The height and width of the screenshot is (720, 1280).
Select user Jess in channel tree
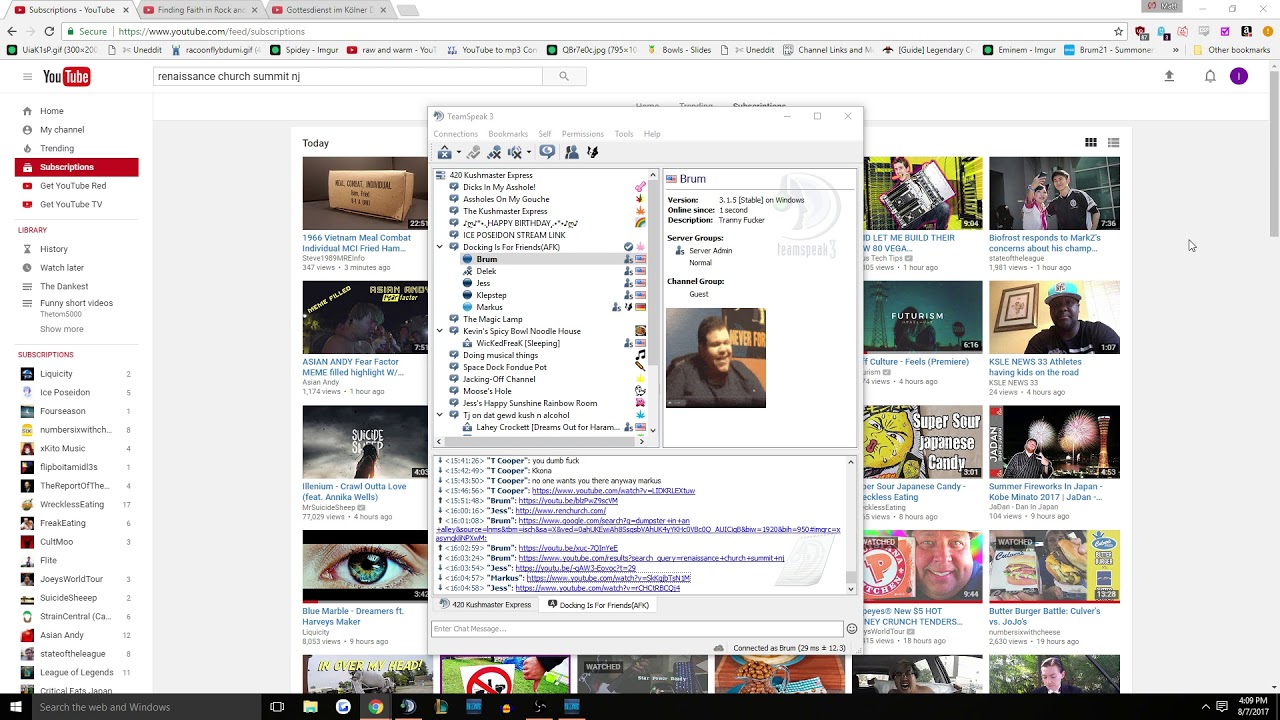click(483, 283)
